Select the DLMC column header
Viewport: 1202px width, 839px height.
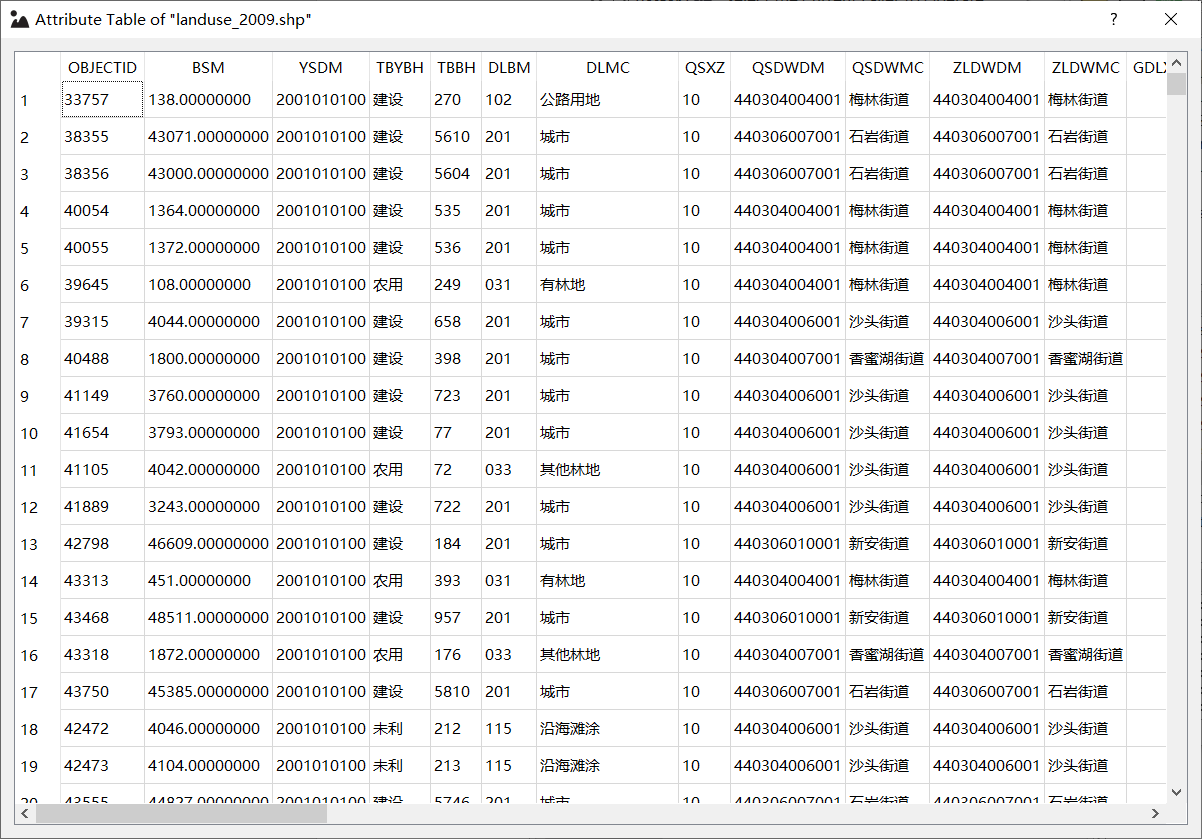click(607, 68)
